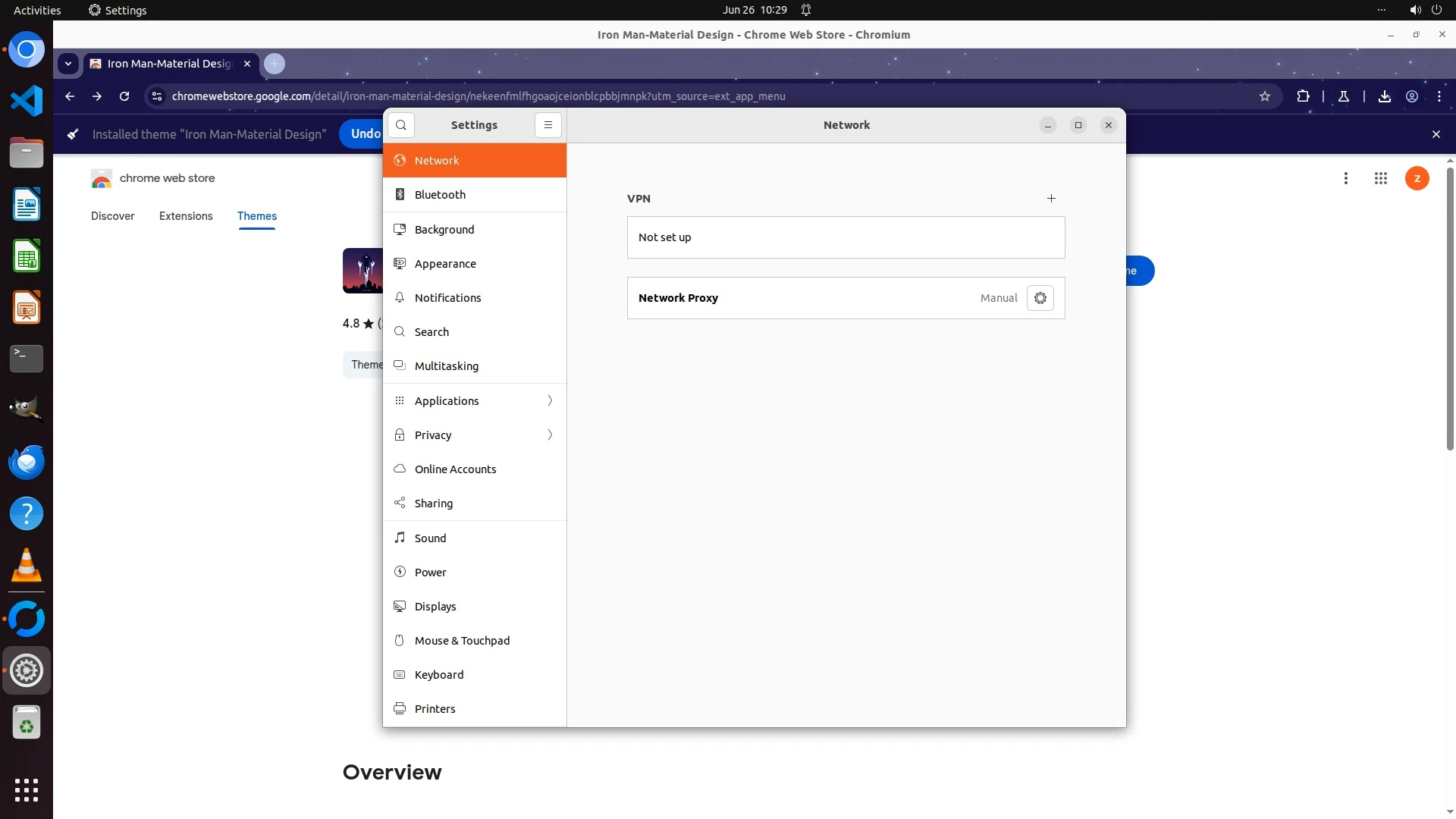Add a VPN with plus icon
The width and height of the screenshot is (1456, 819).
click(x=1051, y=199)
